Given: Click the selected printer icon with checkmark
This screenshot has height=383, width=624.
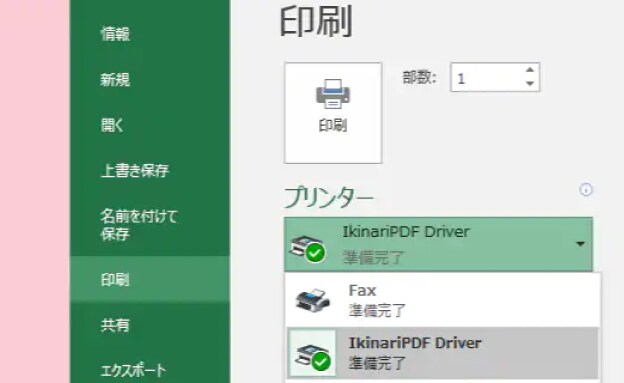Looking at the screenshot, I should click(x=308, y=249).
